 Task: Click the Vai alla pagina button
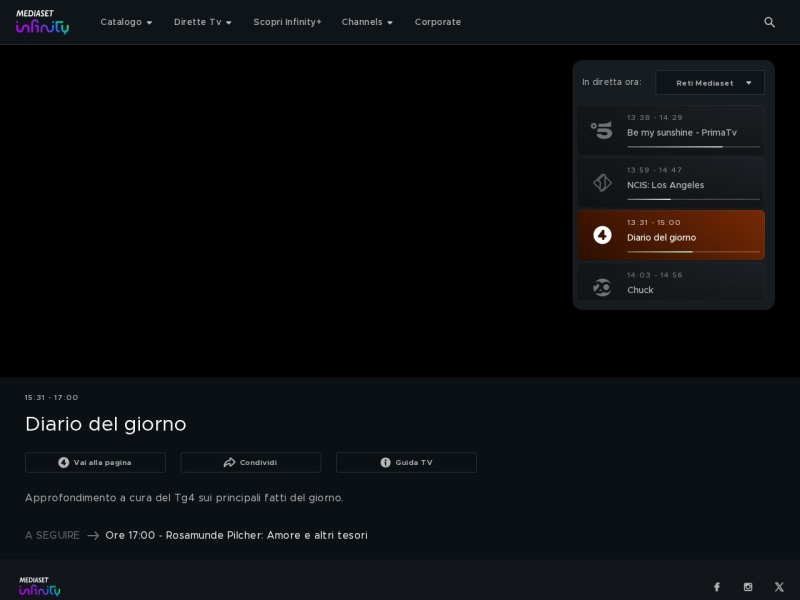point(95,462)
